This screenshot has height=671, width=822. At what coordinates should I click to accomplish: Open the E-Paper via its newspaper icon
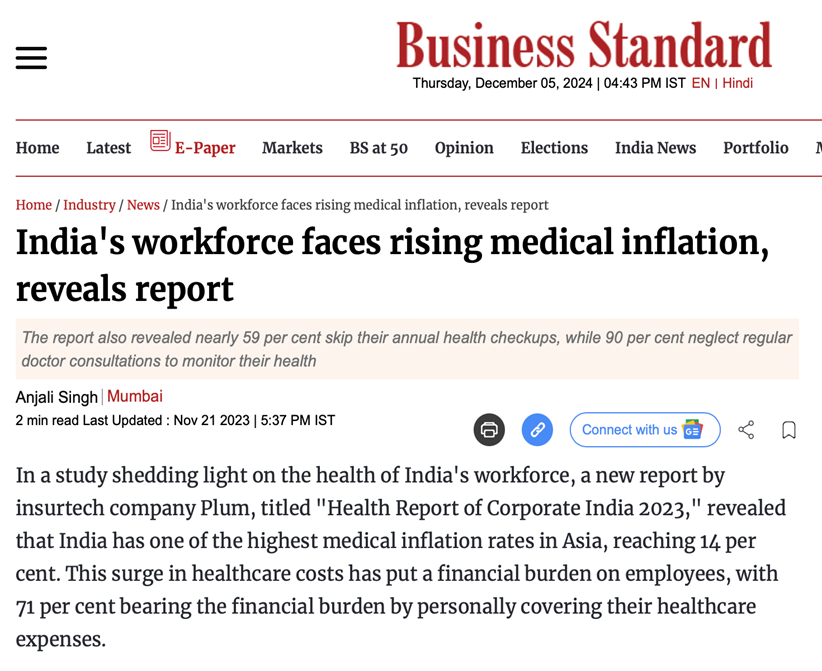click(x=160, y=142)
